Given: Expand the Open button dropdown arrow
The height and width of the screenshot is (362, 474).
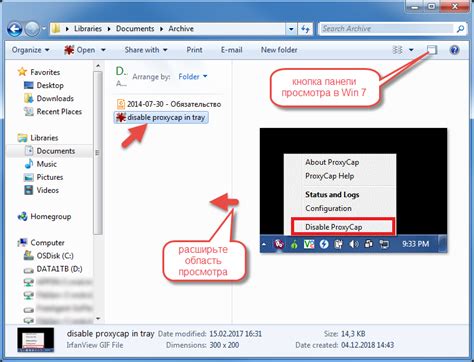Looking at the screenshot, I should (x=103, y=50).
